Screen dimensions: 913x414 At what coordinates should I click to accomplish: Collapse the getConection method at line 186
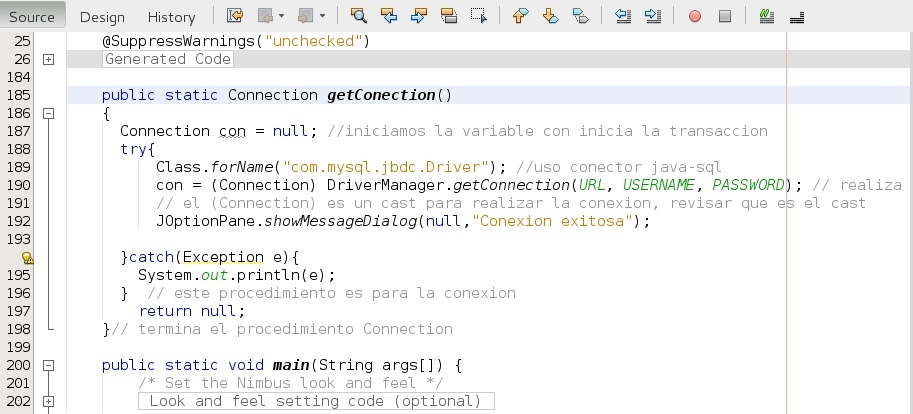pos(49,114)
